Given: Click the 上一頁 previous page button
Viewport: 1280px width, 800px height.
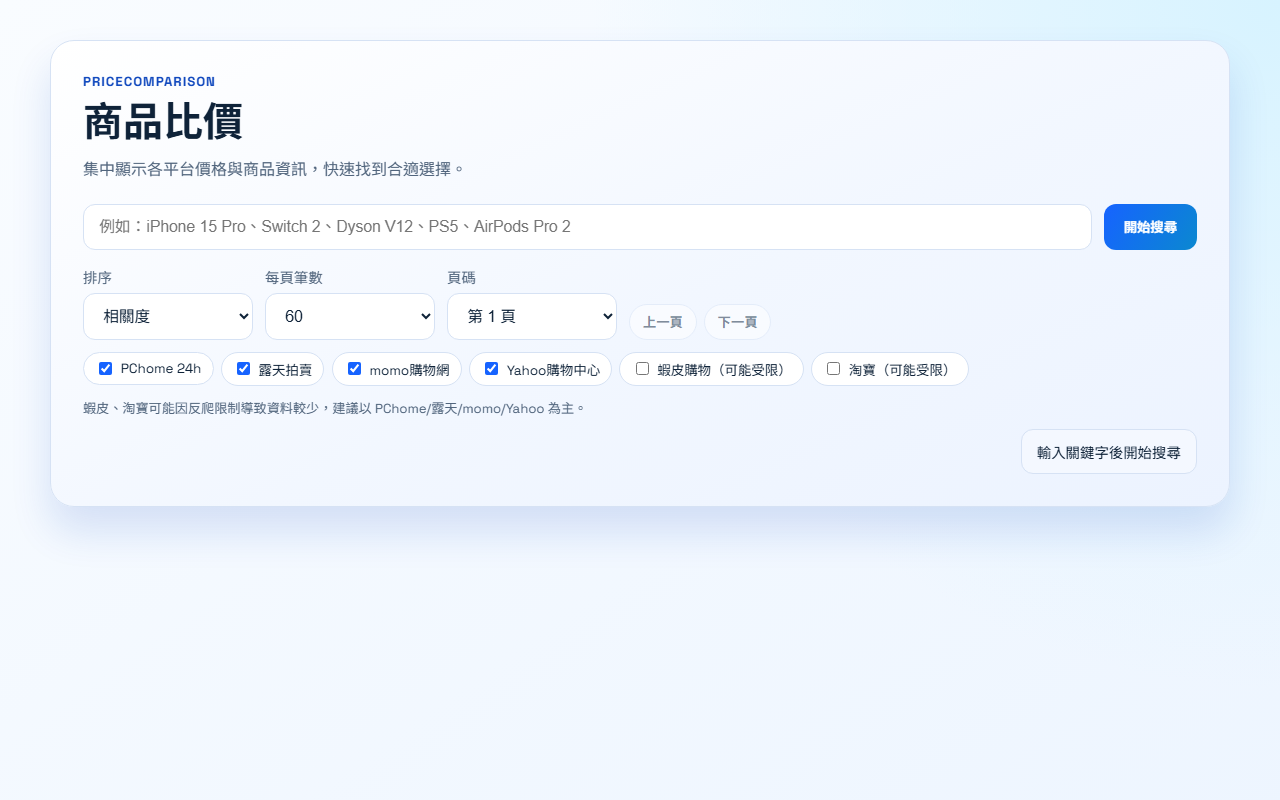Looking at the screenshot, I should tap(663, 322).
